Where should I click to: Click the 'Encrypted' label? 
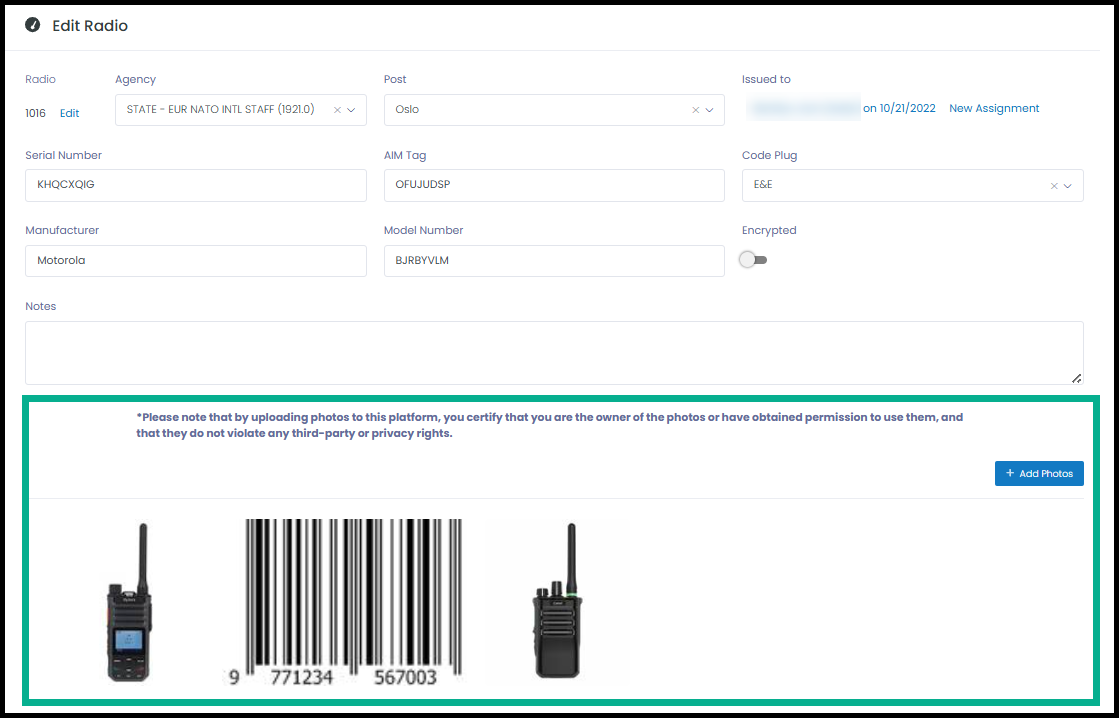tap(769, 230)
